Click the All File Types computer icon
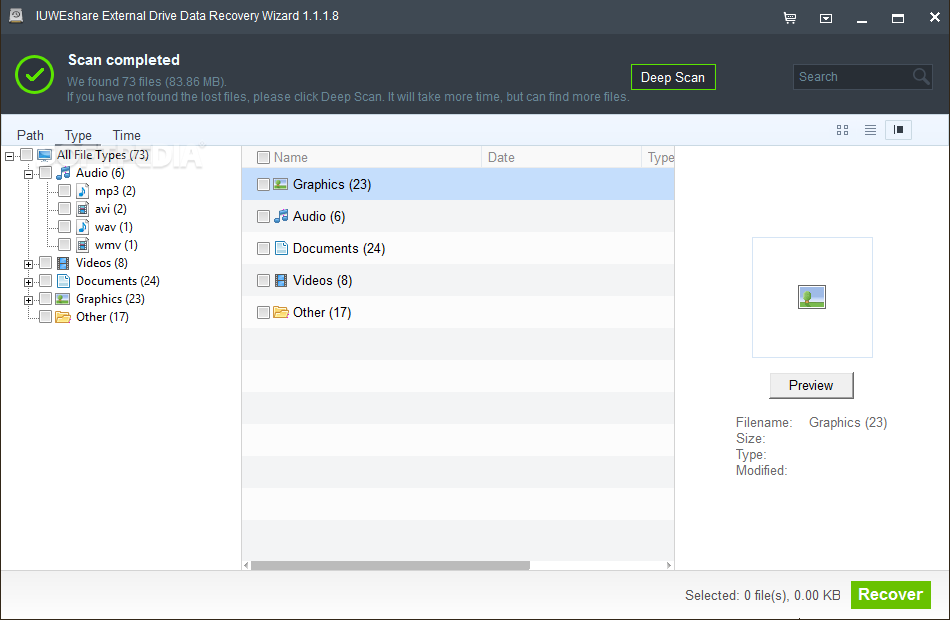Image resolution: width=950 pixels, height=620 pixels. [x=44, y=155]
